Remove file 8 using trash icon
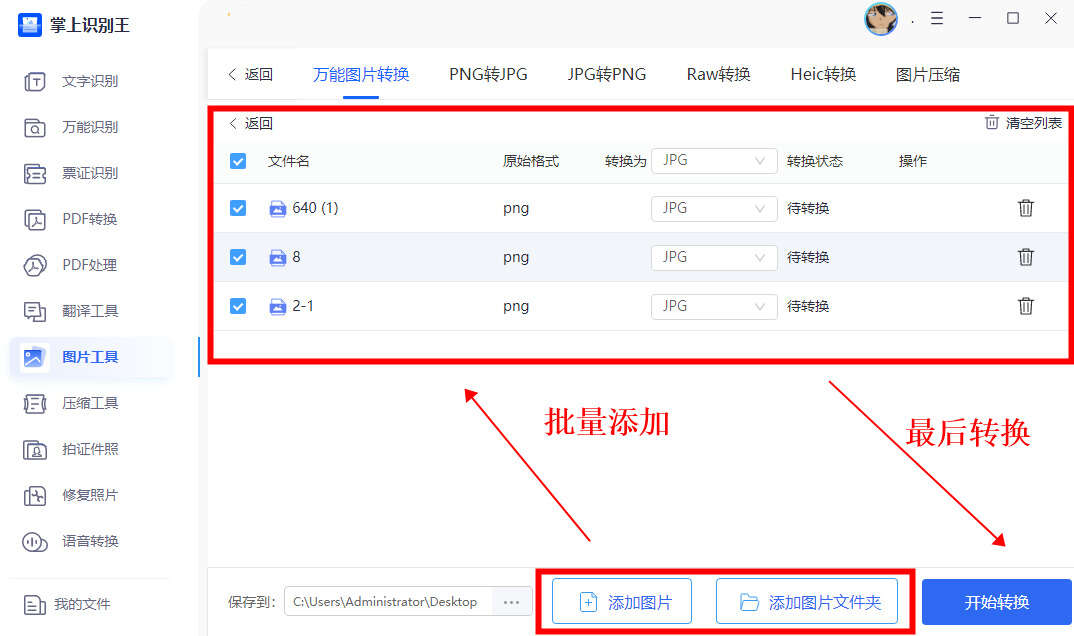The image size is (1074, 636). pos(1025,257)
